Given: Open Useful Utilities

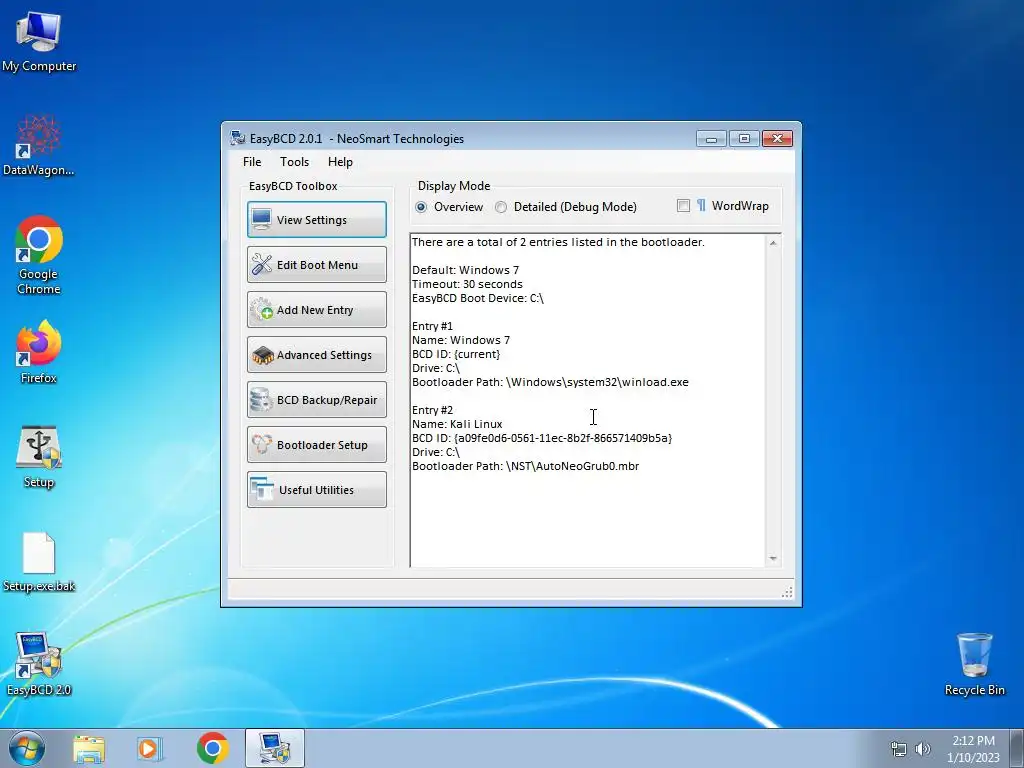Looking at the screenshot, I should pos(317,490).
